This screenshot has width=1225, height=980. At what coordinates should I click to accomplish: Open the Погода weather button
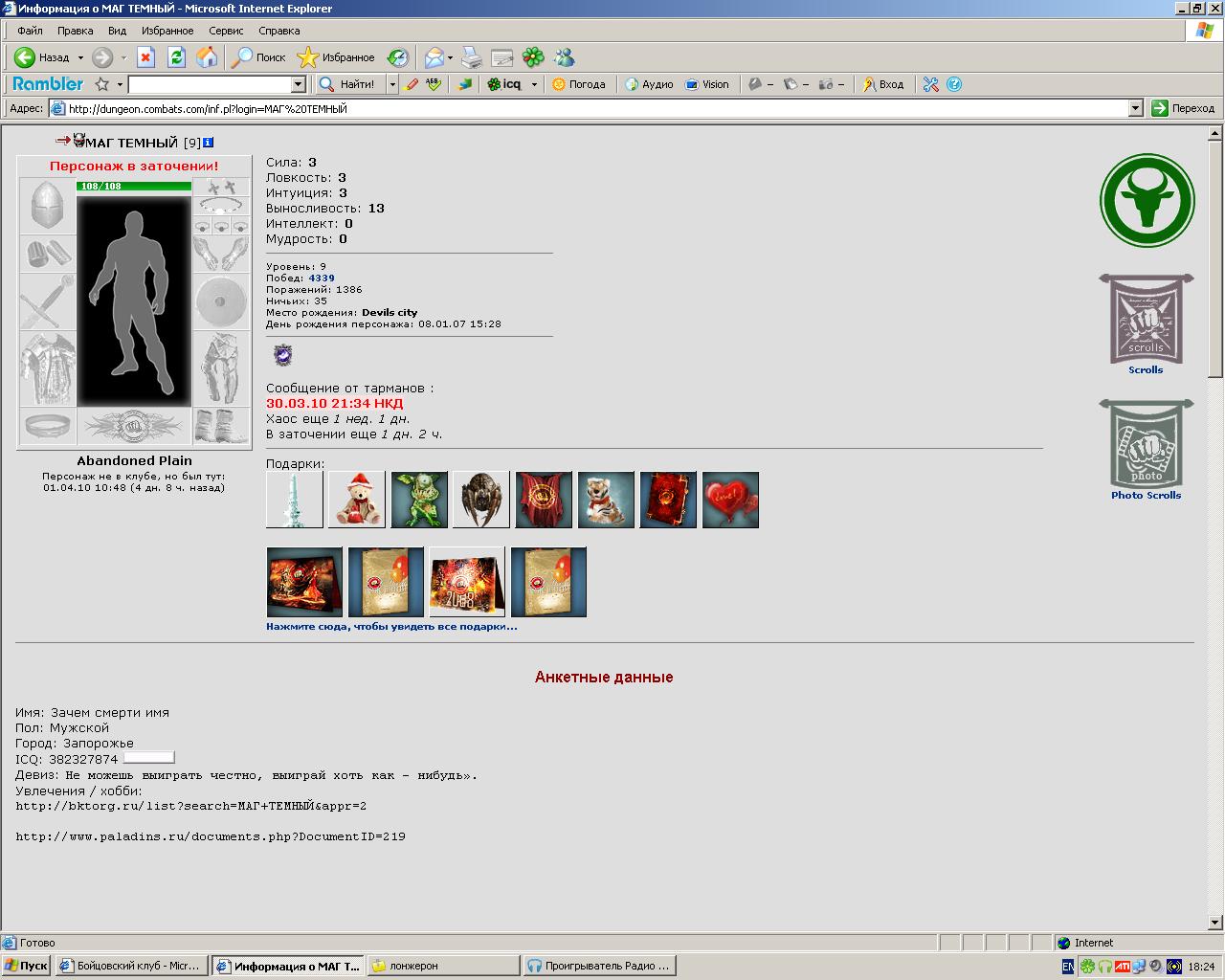click(579, 84)
